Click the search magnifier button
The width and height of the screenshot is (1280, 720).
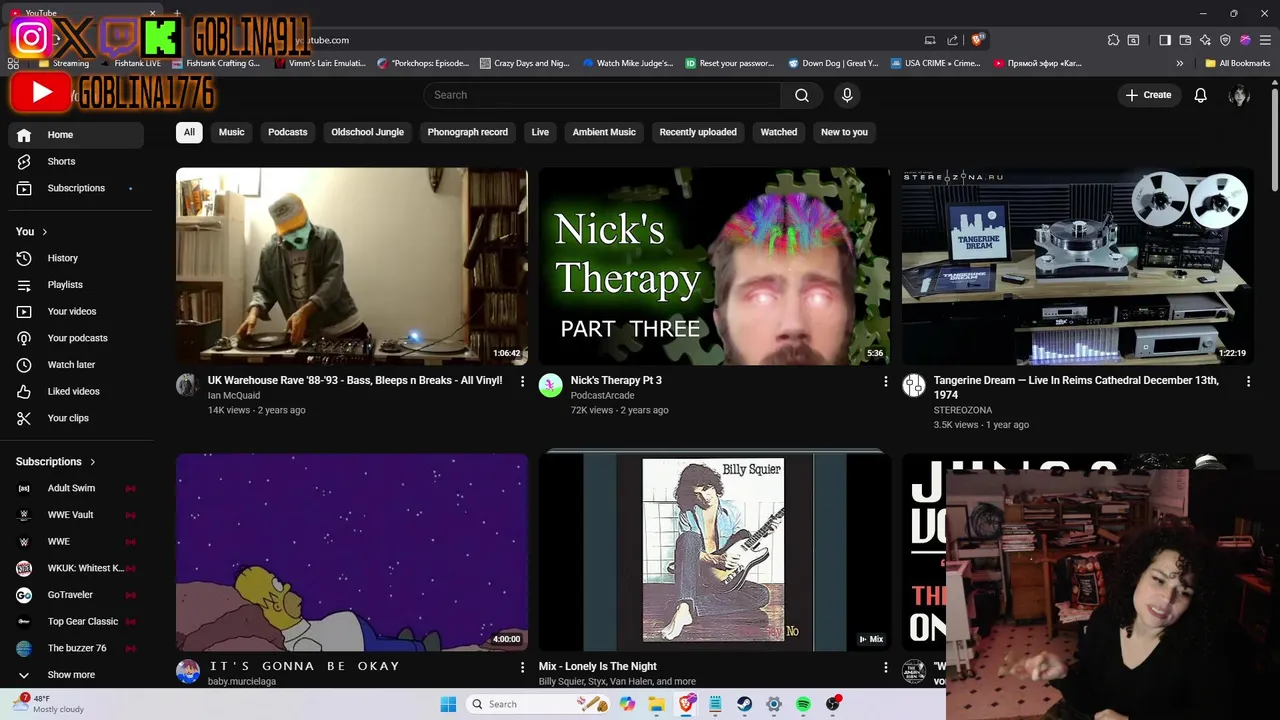tap(802, 95)
